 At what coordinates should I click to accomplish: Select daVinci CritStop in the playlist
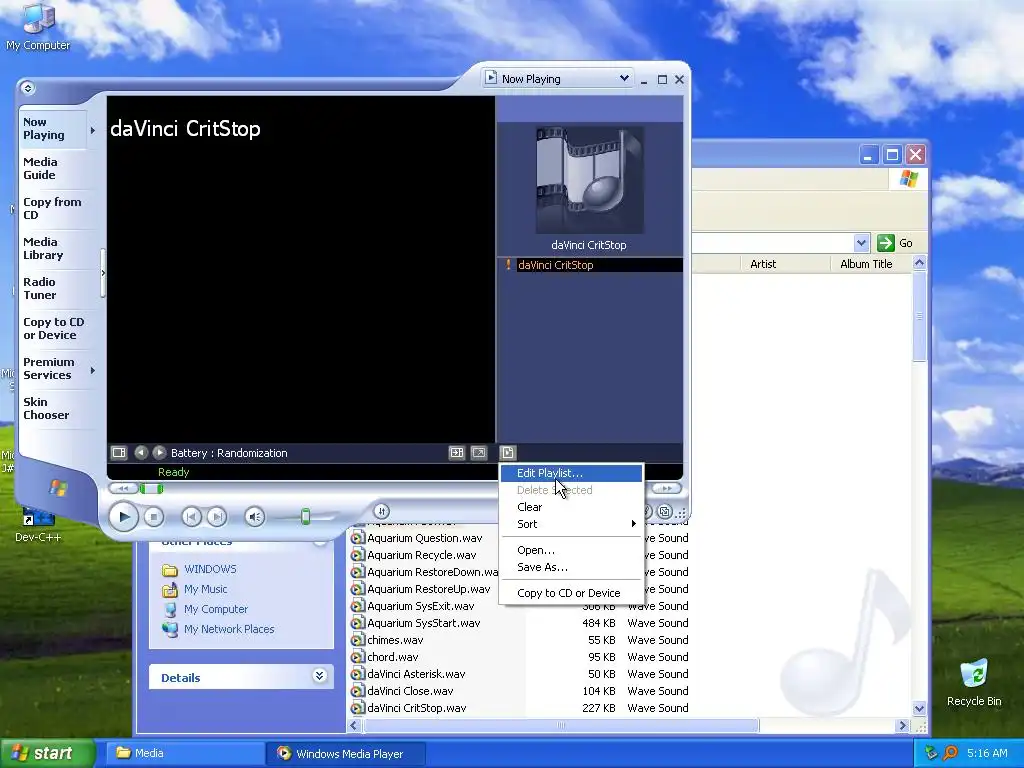pos(590,265)
